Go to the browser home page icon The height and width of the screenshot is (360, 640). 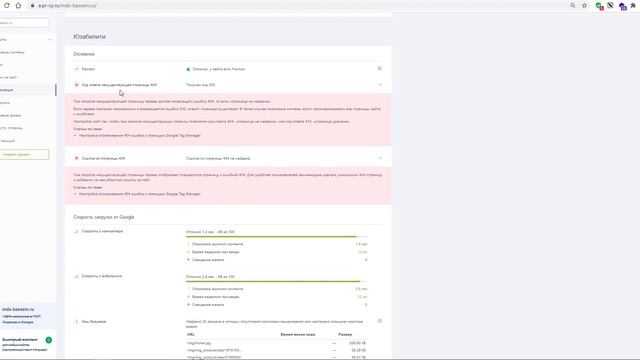(x=18, y=6)
